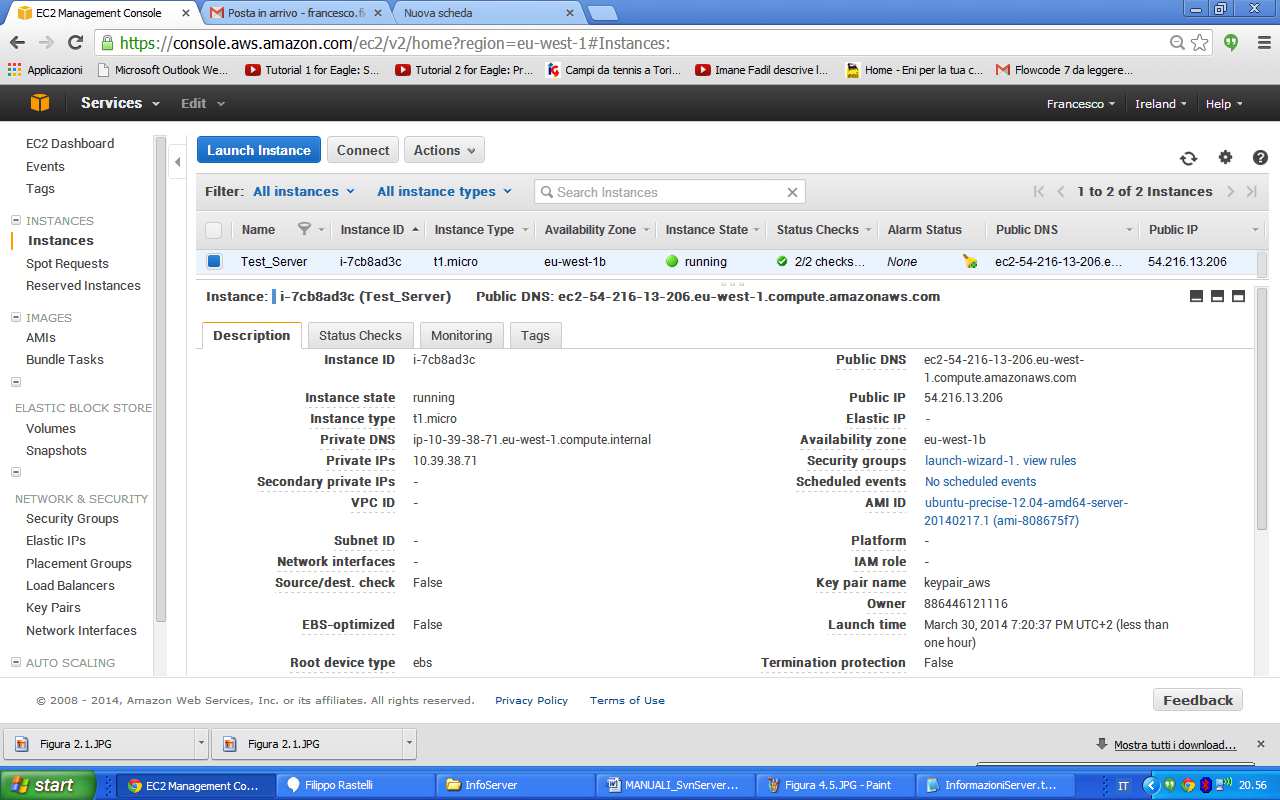Image resolution: width=1280 pixels, height=800 pixels.
Task: Close the downloads bar
Action: coord(1261,744)
